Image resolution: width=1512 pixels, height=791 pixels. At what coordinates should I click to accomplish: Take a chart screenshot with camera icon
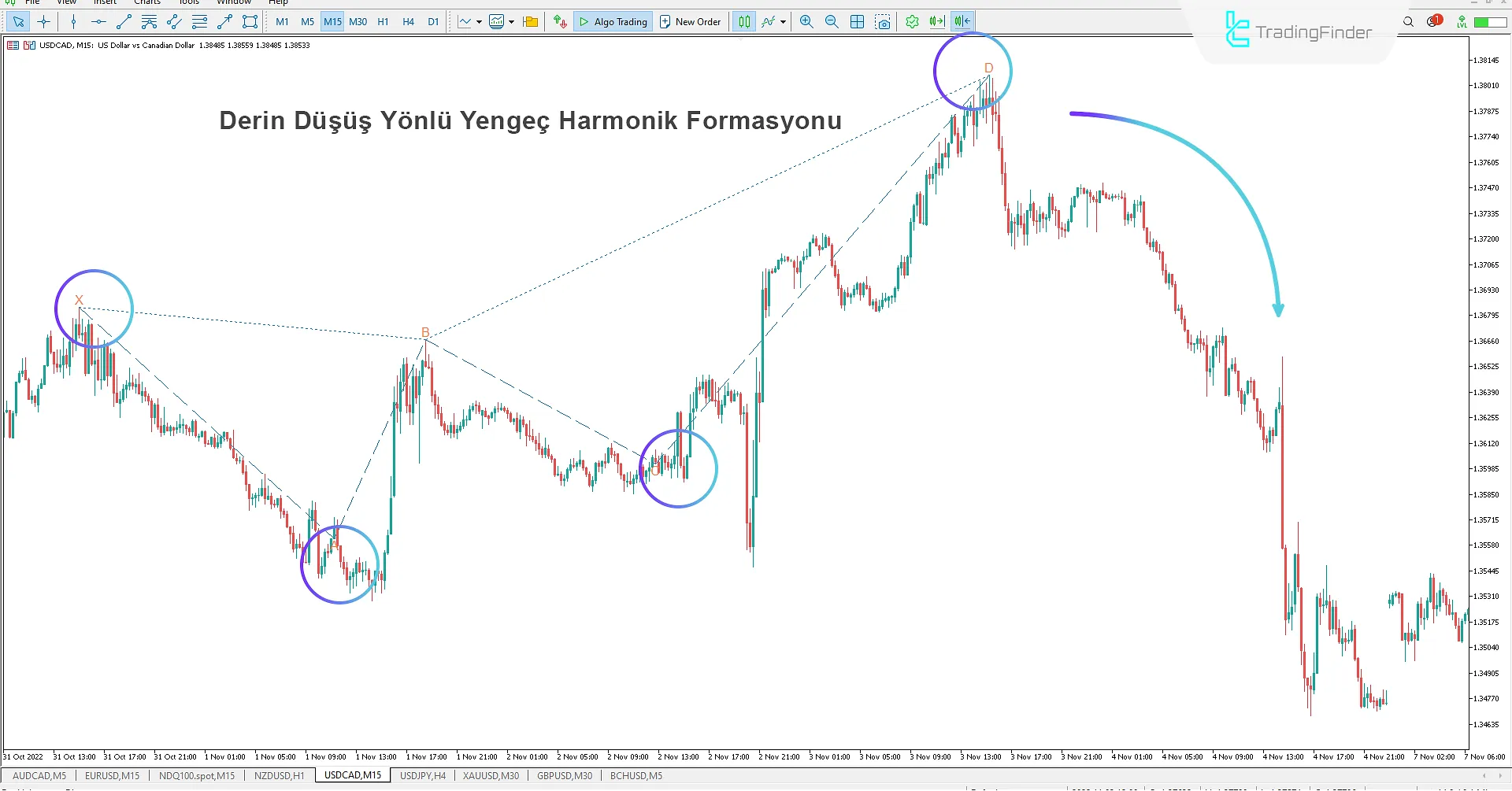883,22
